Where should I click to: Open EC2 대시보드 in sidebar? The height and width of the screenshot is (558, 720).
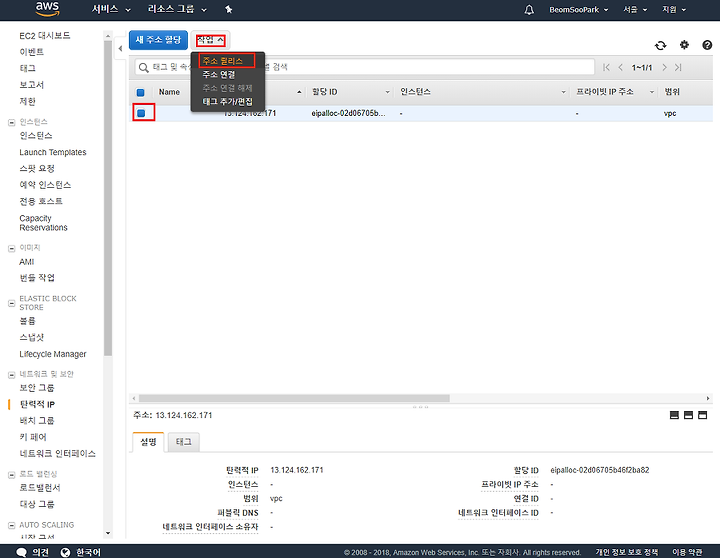(45, 35)
